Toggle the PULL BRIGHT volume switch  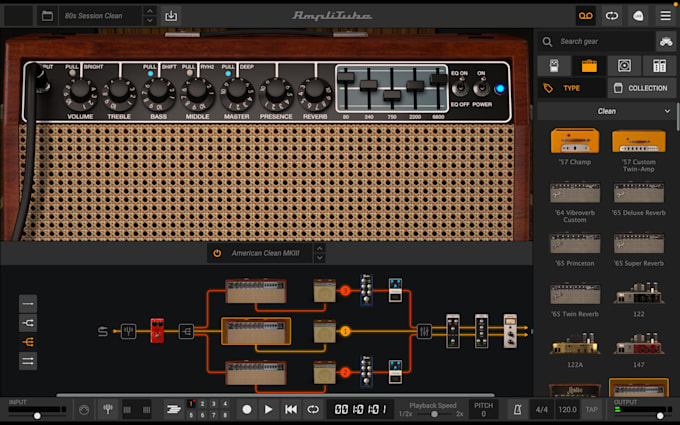pos(72,73)
